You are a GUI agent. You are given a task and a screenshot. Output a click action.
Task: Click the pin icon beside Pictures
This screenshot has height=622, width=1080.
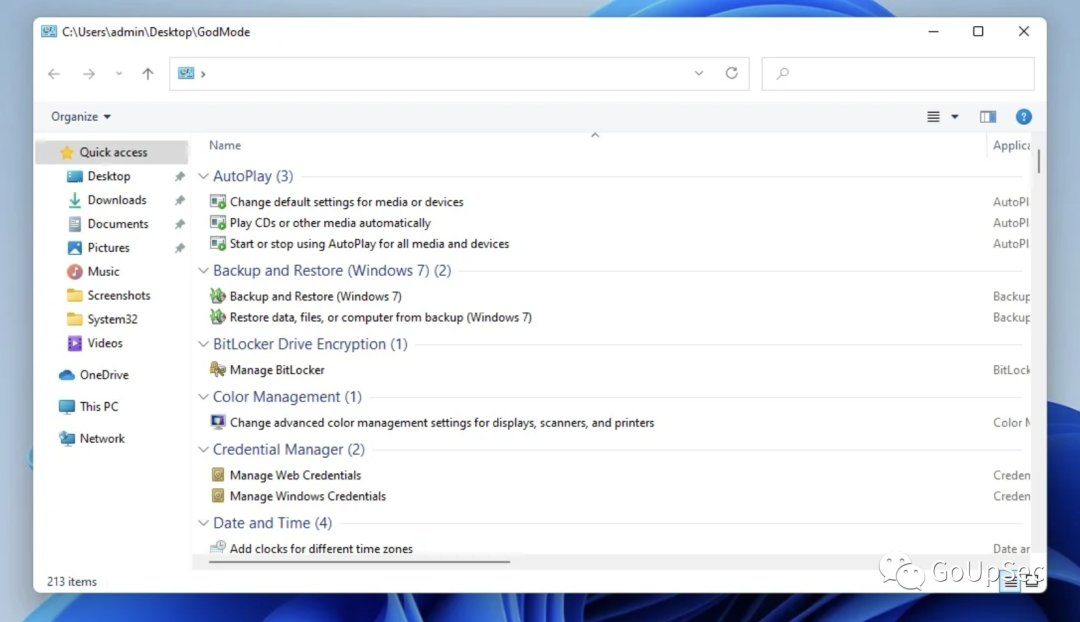pos(180,248)
